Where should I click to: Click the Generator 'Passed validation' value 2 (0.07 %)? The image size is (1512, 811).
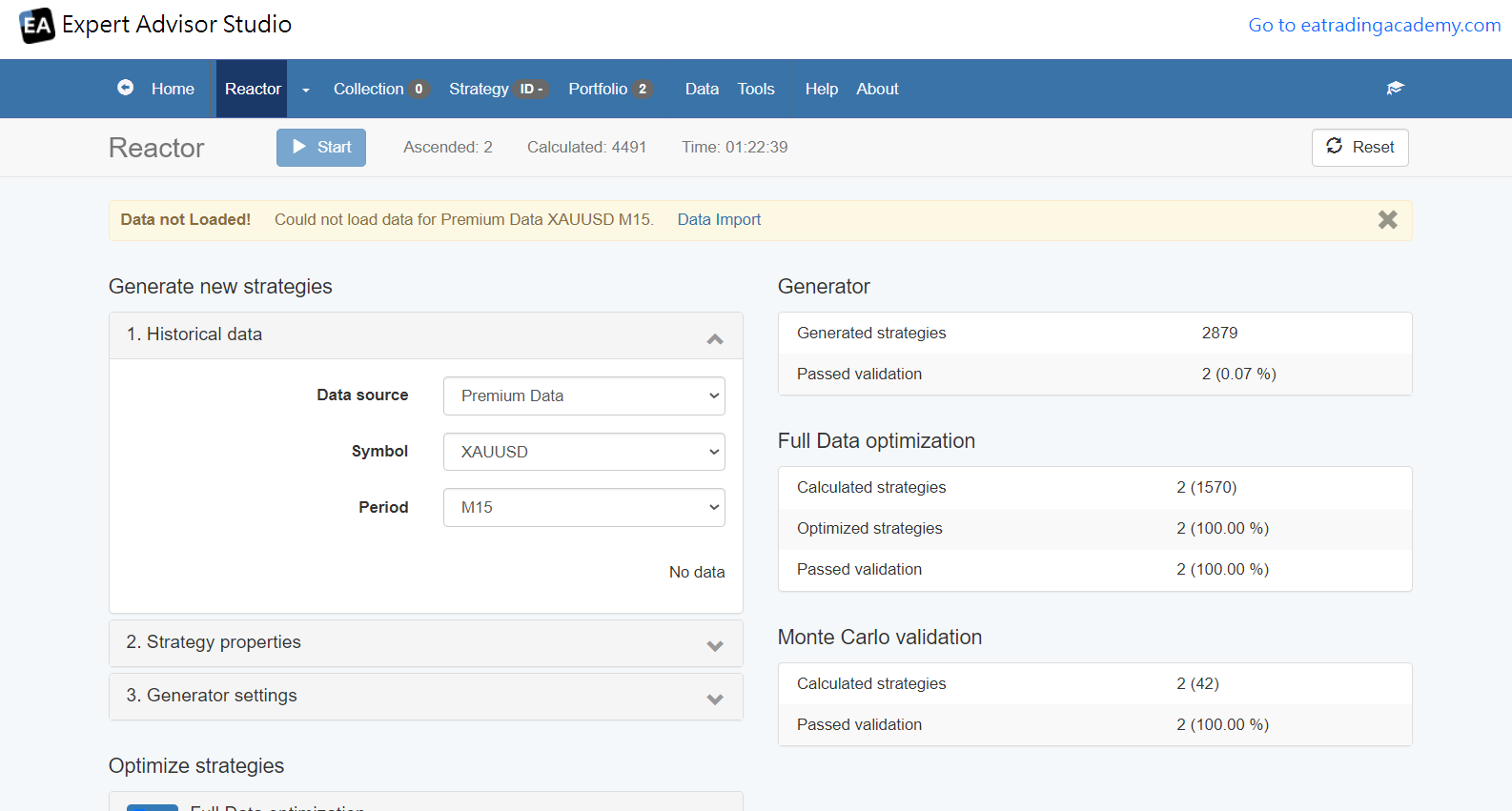[1238, 374]
